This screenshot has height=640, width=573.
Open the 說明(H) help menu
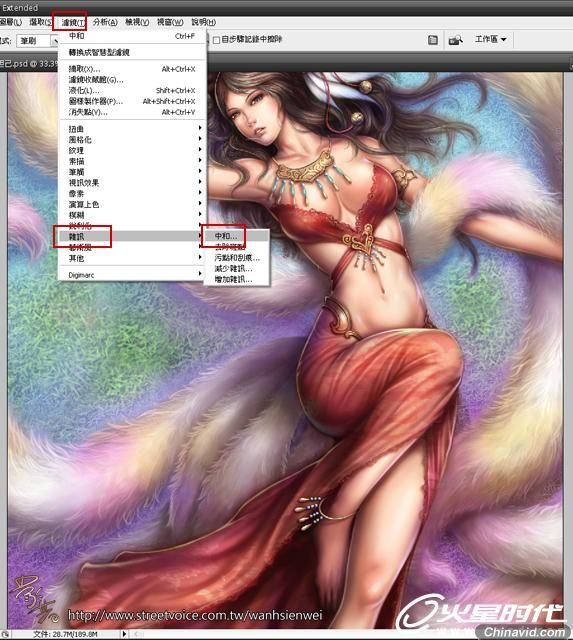tap(204, 22)
